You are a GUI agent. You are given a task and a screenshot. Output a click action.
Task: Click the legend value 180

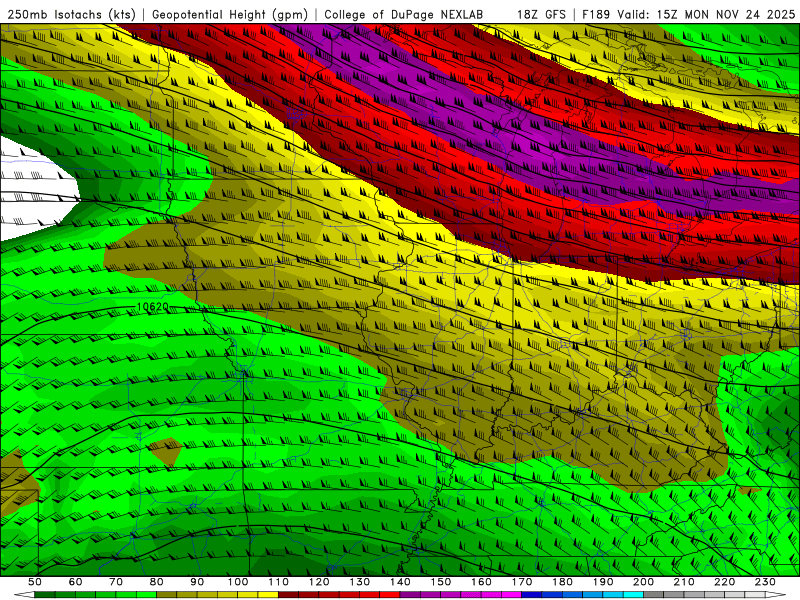click(x=562, y=582)
